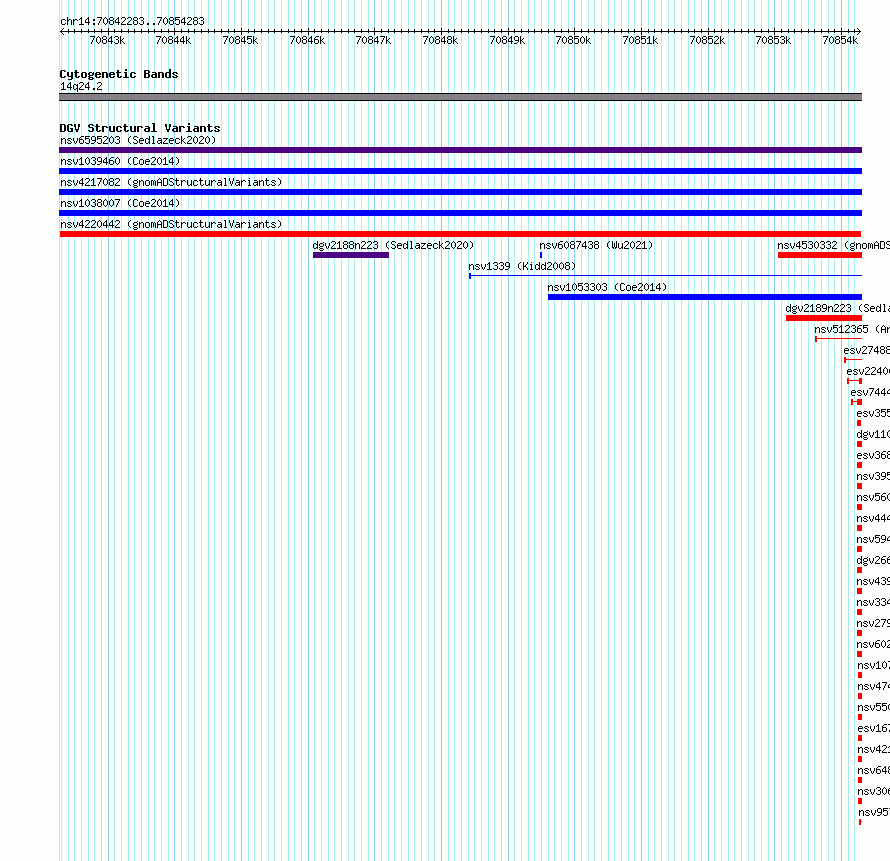Click the Cytogenetic Bands track heading

119,74
